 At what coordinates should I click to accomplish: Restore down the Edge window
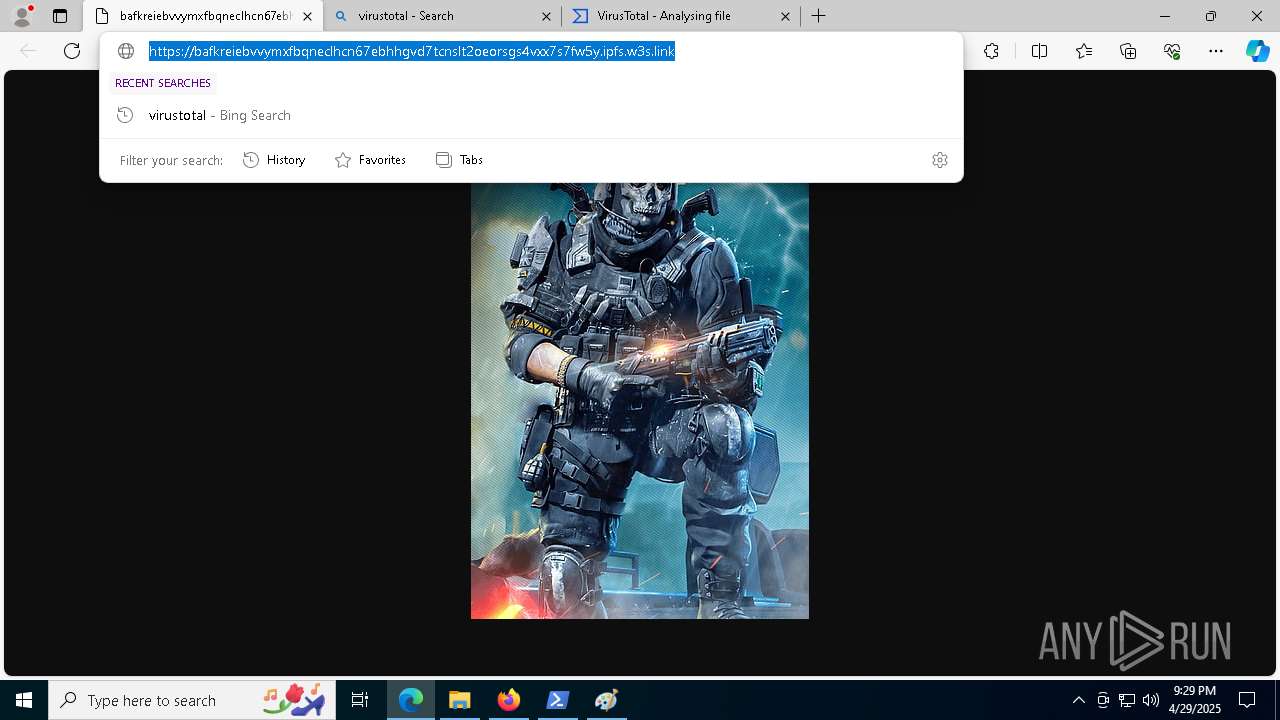coord(1211,16)
